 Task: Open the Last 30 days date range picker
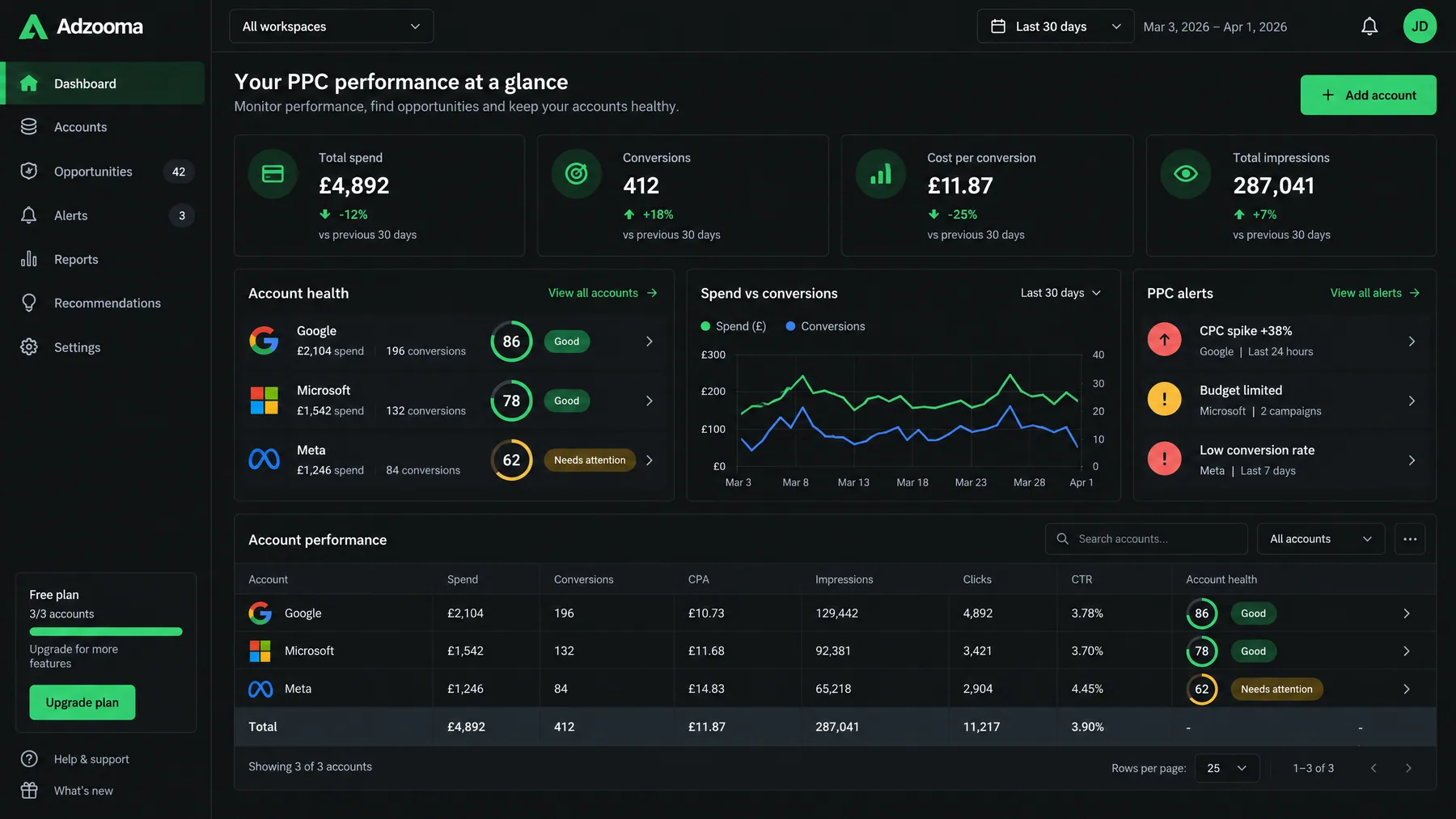point(1055,27)
